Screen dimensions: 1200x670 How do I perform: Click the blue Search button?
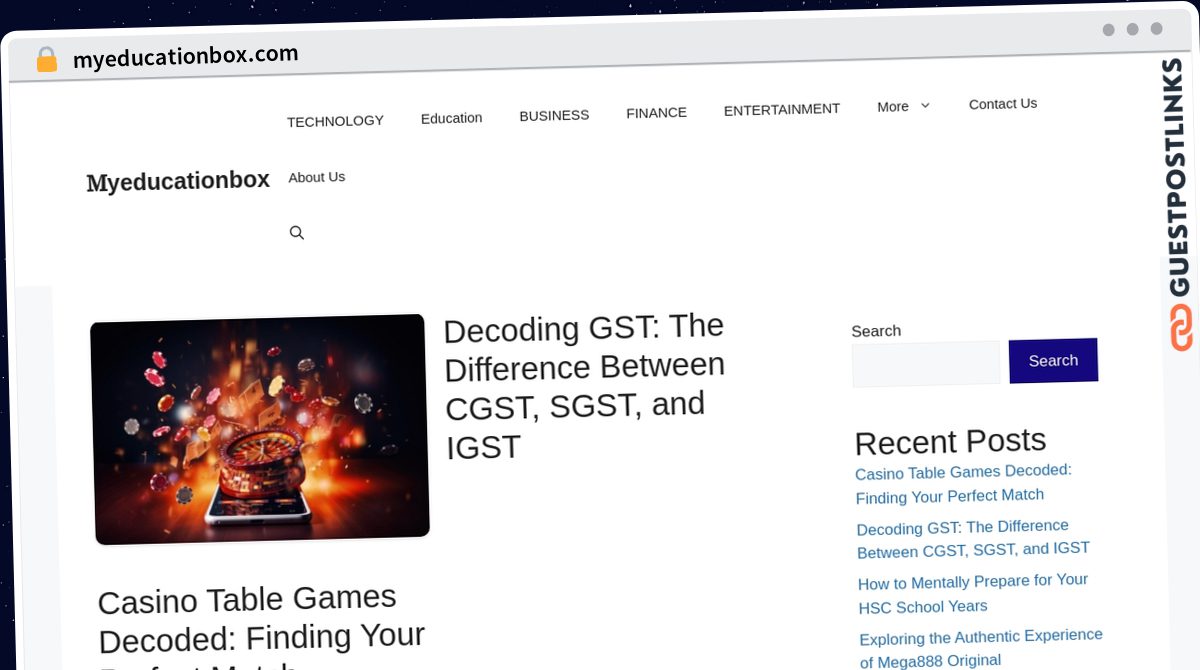click(x=1053, y=361)
